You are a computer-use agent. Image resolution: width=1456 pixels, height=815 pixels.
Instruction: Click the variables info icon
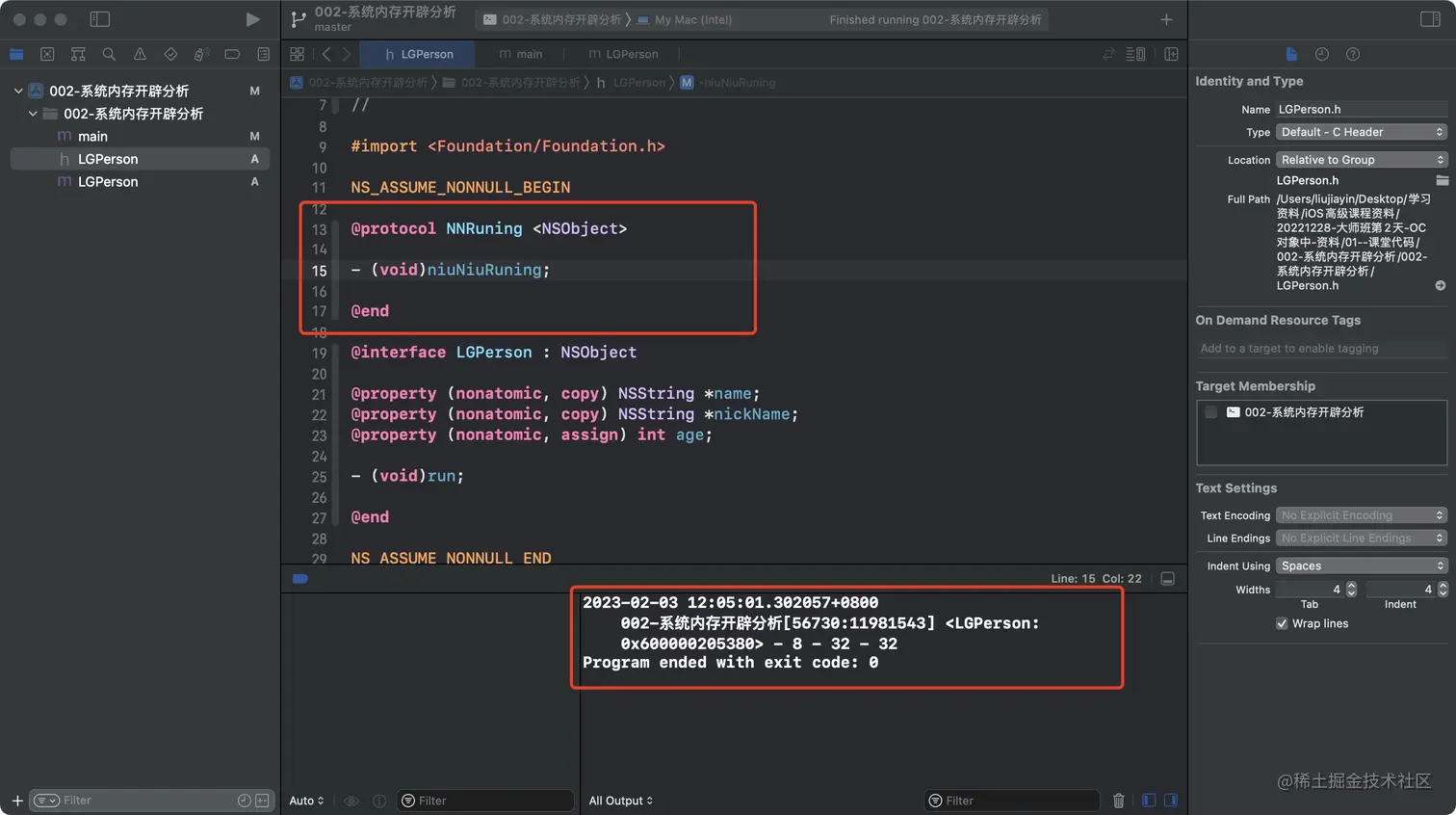[379, 801]
